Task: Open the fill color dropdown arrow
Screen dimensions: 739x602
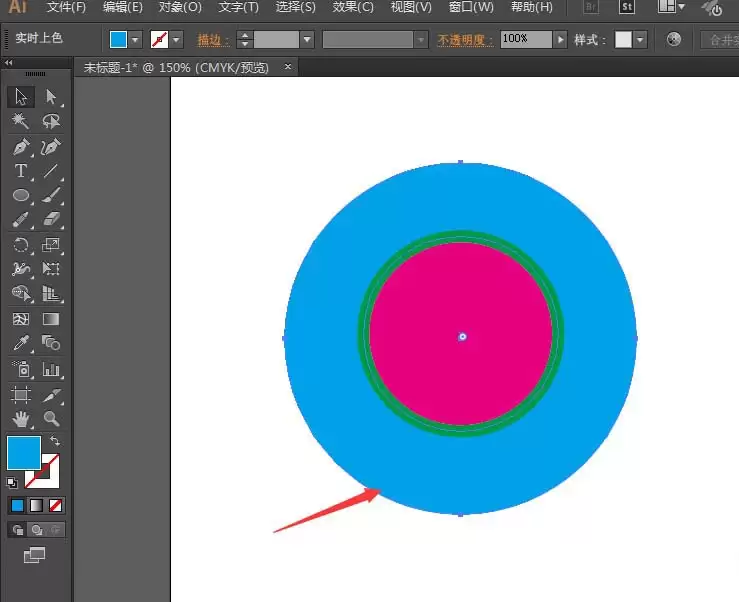Action: click(135, 40)
